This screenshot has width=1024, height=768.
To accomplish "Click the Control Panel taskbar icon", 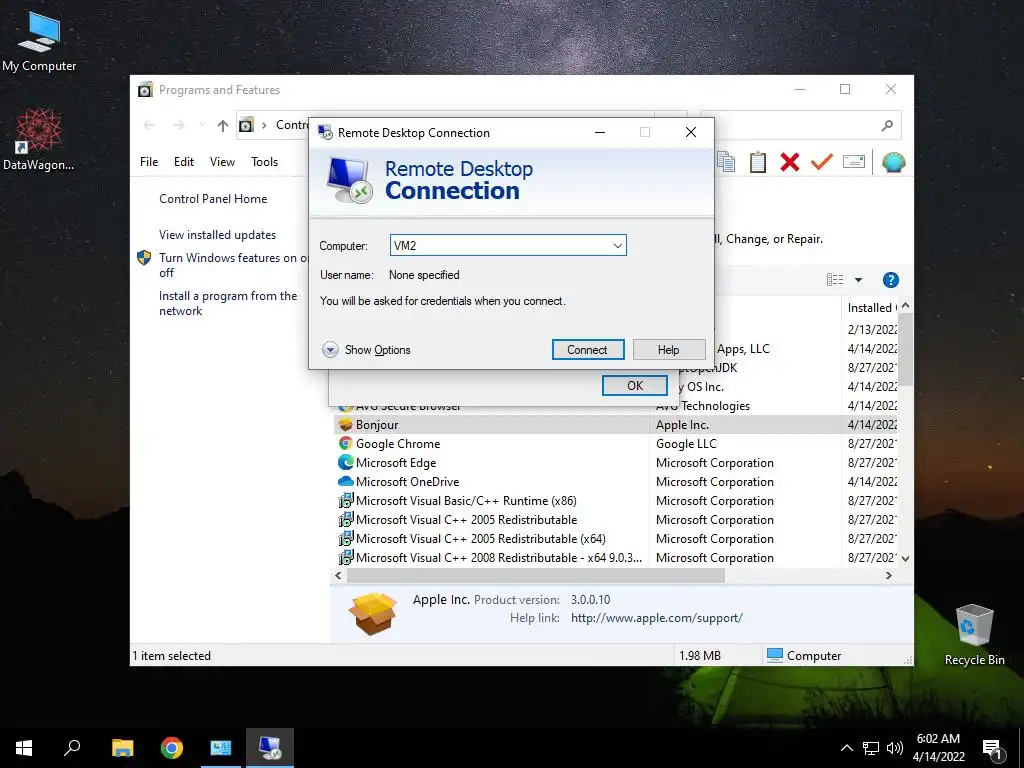I will tap(221, 748).
